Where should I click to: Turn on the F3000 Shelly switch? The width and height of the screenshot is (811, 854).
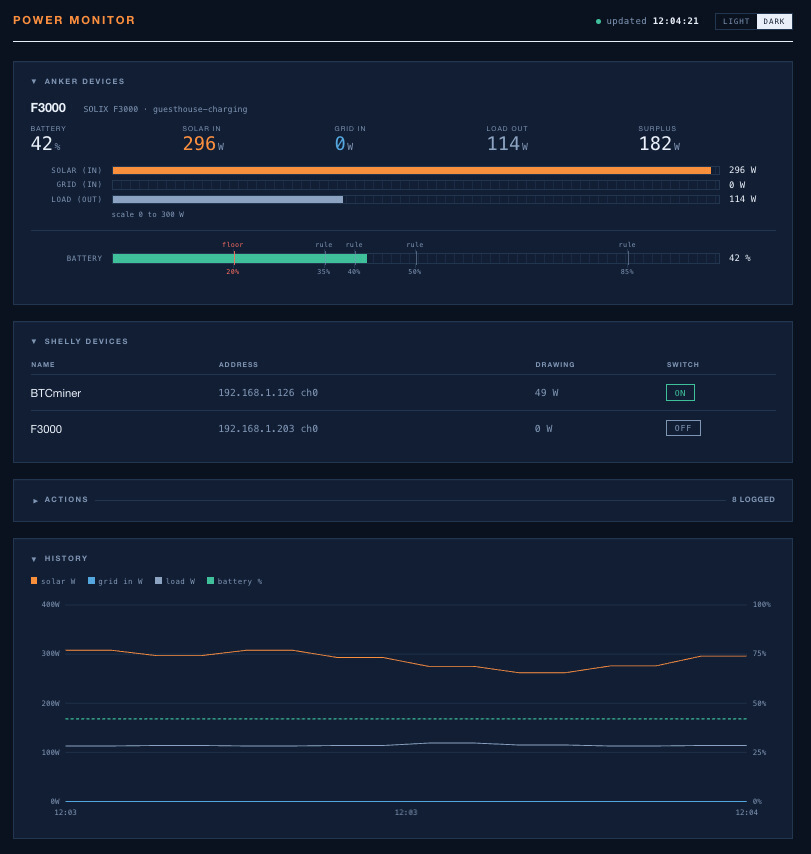(683, 428)
